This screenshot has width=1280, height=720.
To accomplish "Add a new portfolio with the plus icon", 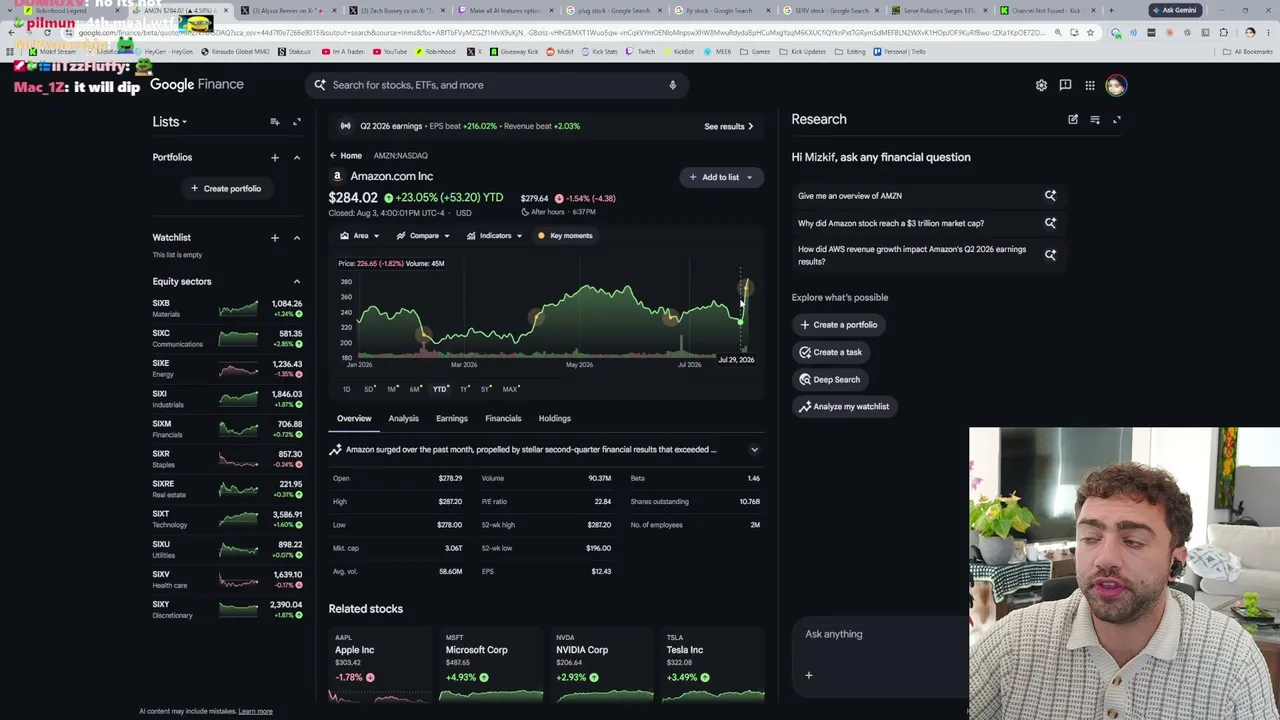I will (x=274, y=157).
